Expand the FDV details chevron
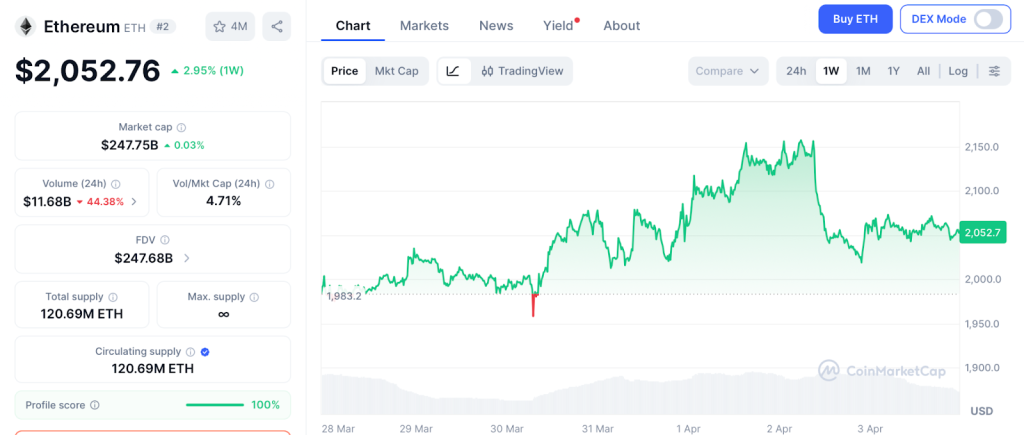Screen dimensions: 1024x435 coord(186,258)
